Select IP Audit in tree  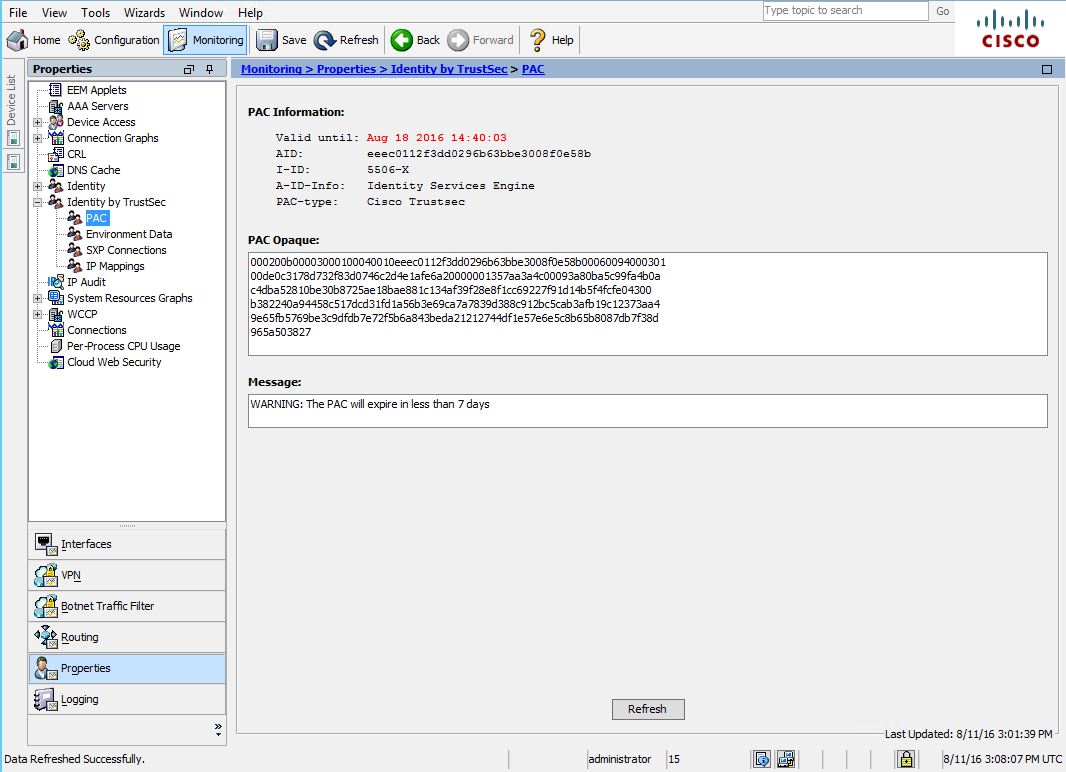pyautogui.click(x=86, y=282)
